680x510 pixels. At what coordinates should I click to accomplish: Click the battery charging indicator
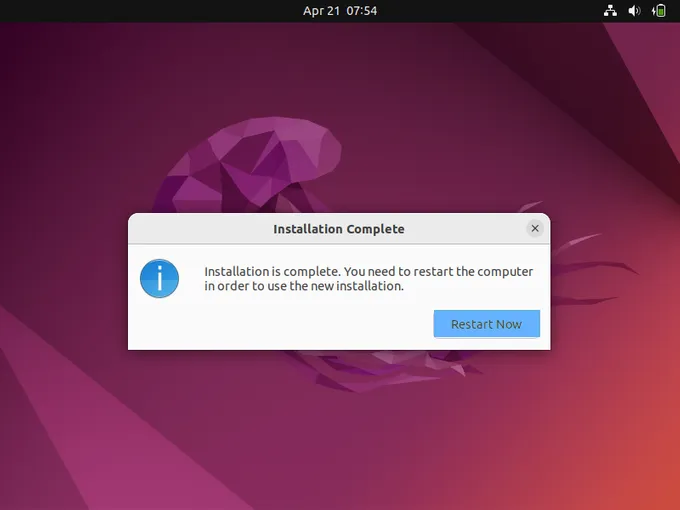click(x=659, y=11)
